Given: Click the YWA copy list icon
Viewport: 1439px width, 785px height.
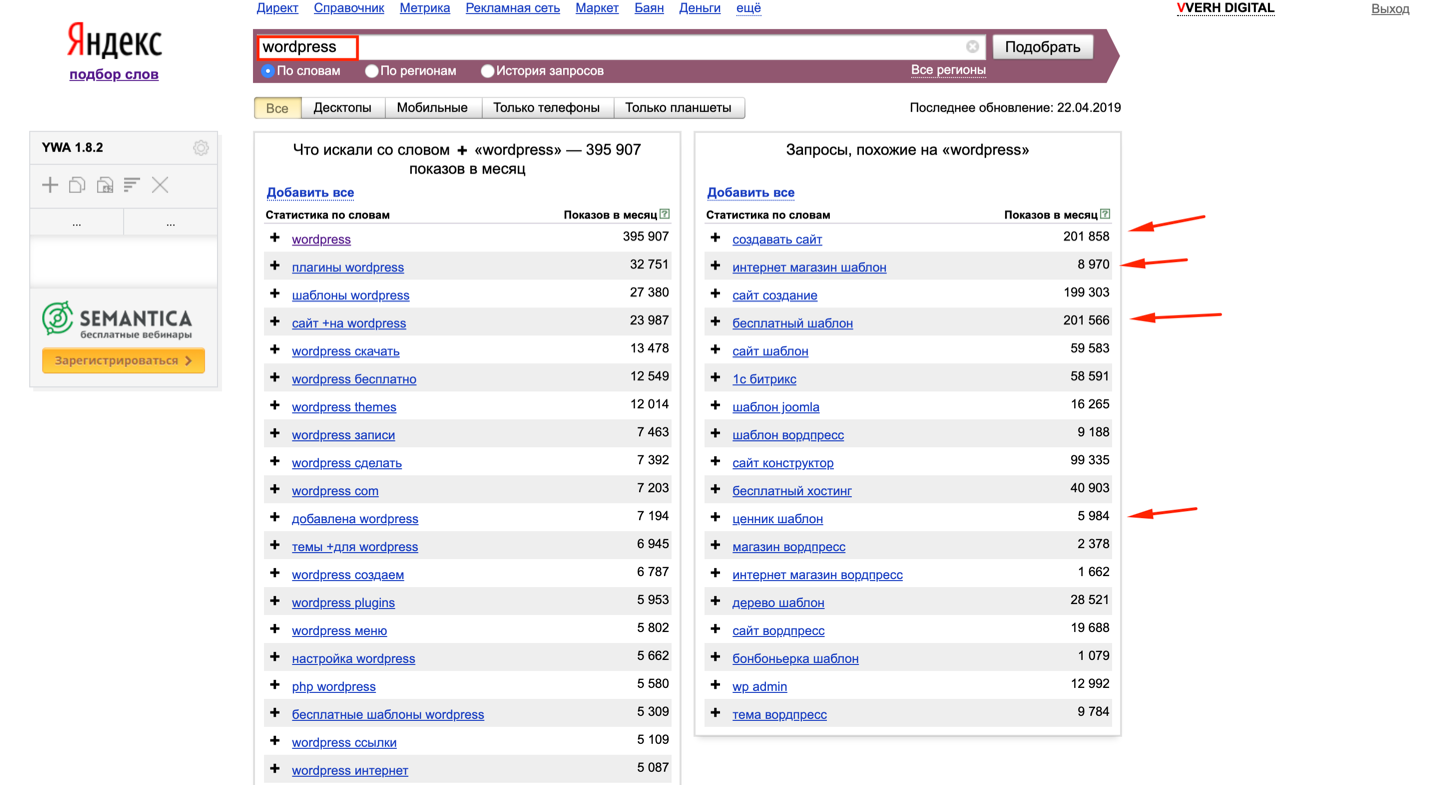Looking at the screenshot, I should coord(77,185).
